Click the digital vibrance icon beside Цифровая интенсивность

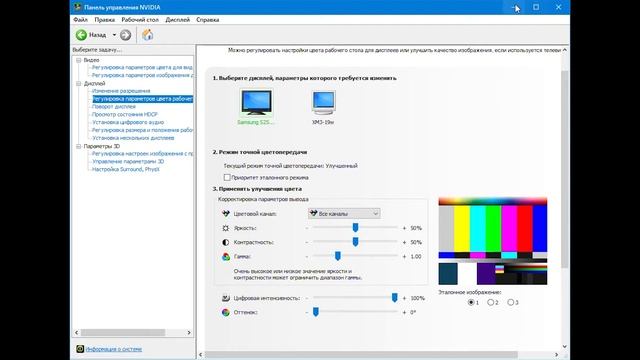(226, 298)
